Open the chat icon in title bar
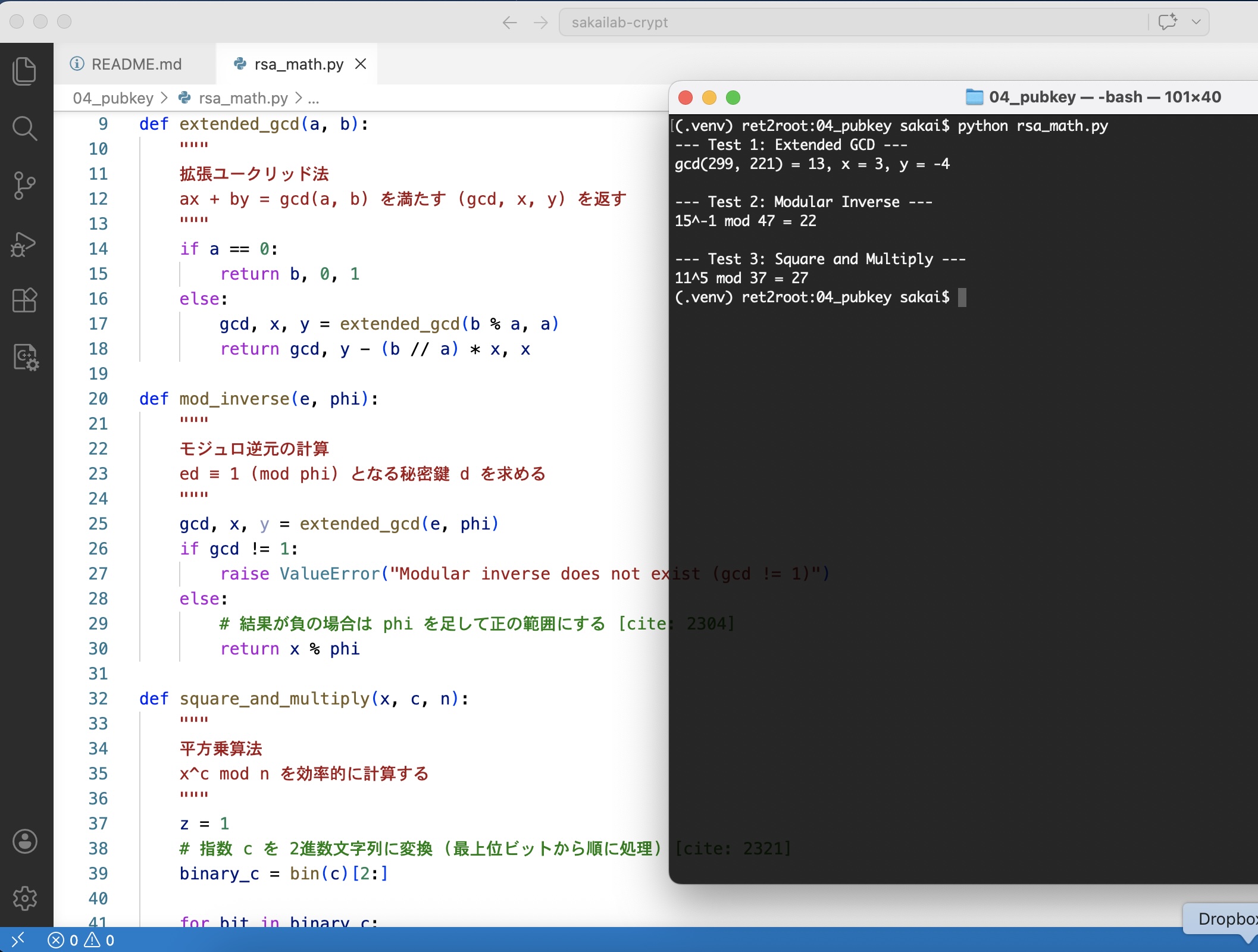1258x952 pixels. [1168, 22]
